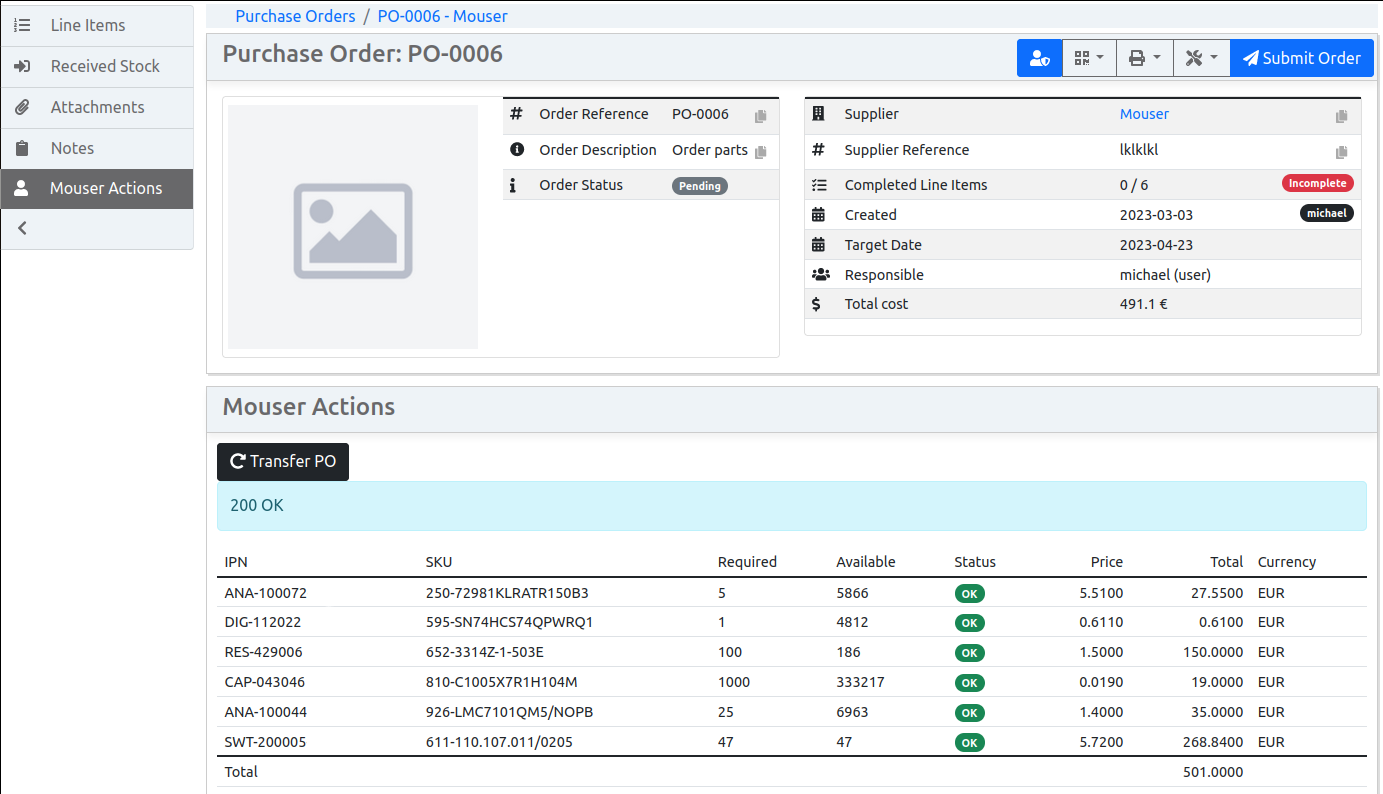Screen dimensions: 1383x794
Task: Open the Mouser Actions sidebar tab
Action: 105,189
